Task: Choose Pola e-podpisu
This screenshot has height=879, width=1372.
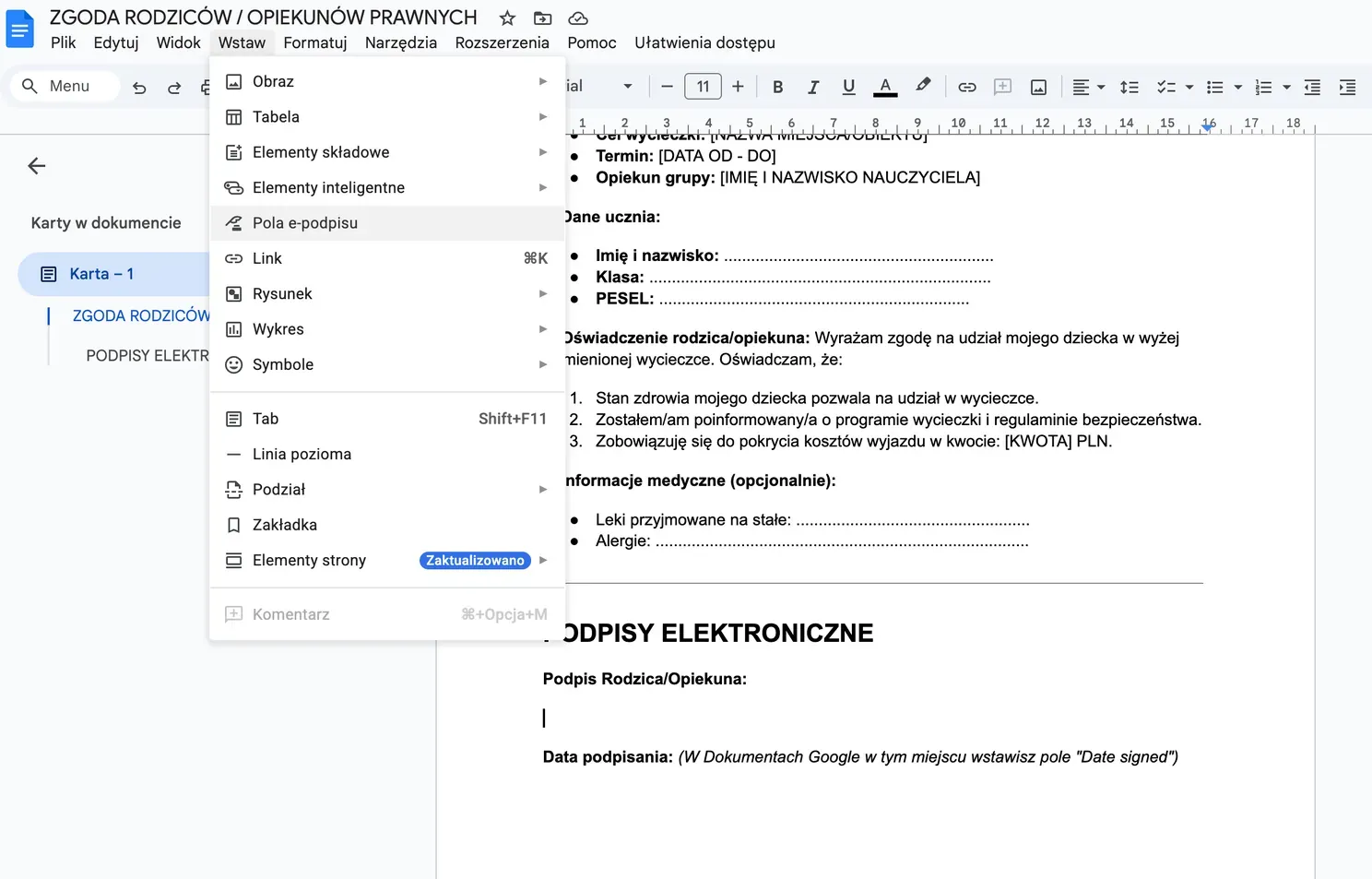Action: (387, 223)
